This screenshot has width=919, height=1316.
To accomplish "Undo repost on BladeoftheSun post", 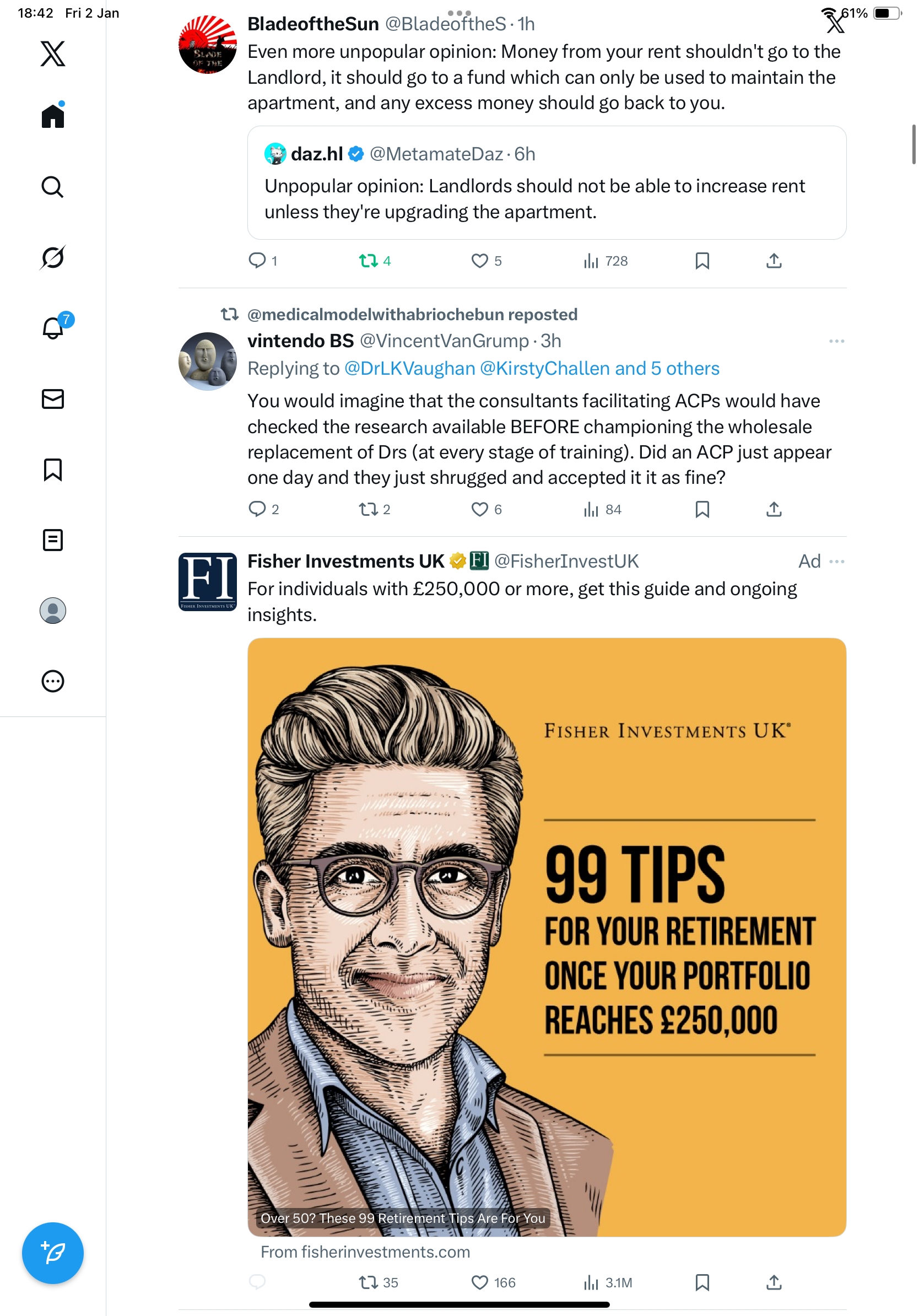I will click(375, 261).
